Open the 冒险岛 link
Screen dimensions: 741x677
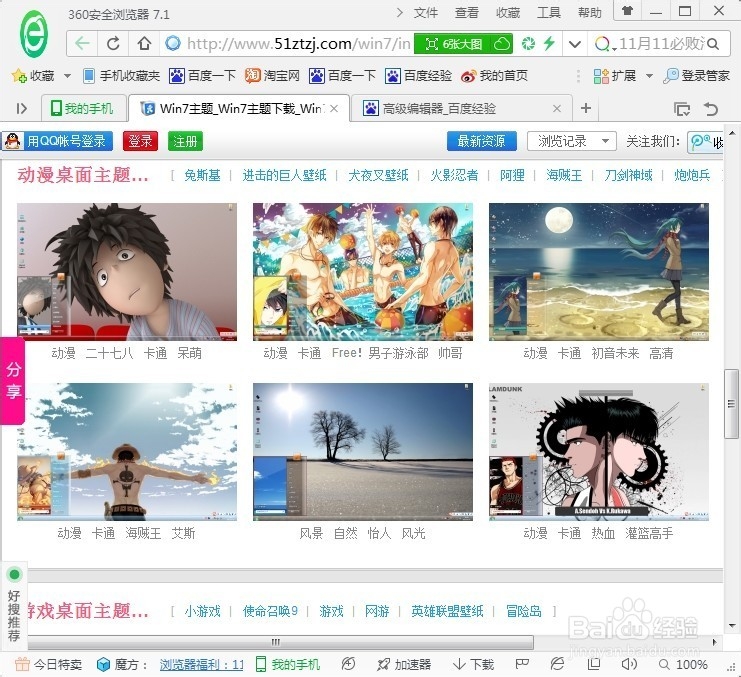click(x=524, y=611)
